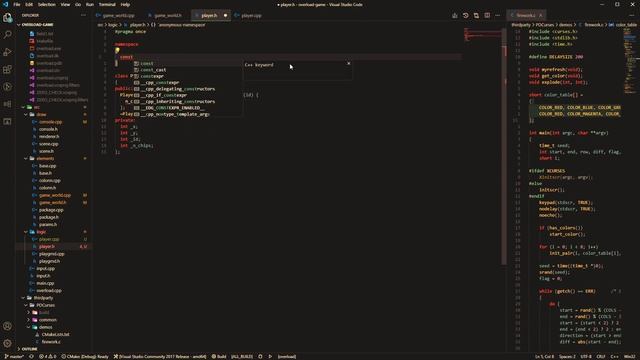The height and width of the screenshot is (360, 640).
Task: Click the ALL_BUILD target in status bar
Action: [x=242, y=357]
